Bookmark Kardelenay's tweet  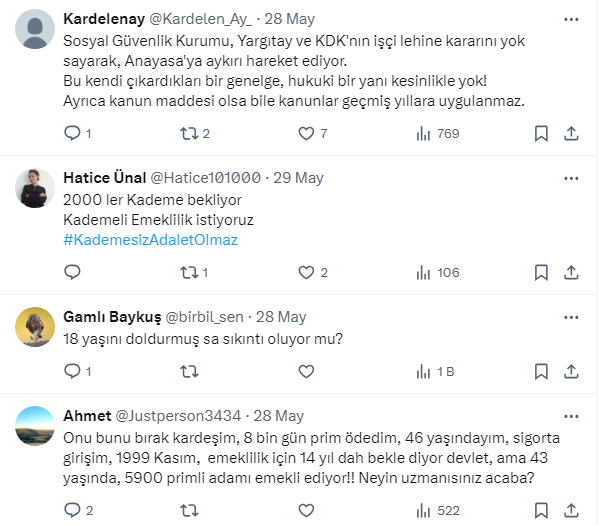pyautogui.click(x=540, y=133)
